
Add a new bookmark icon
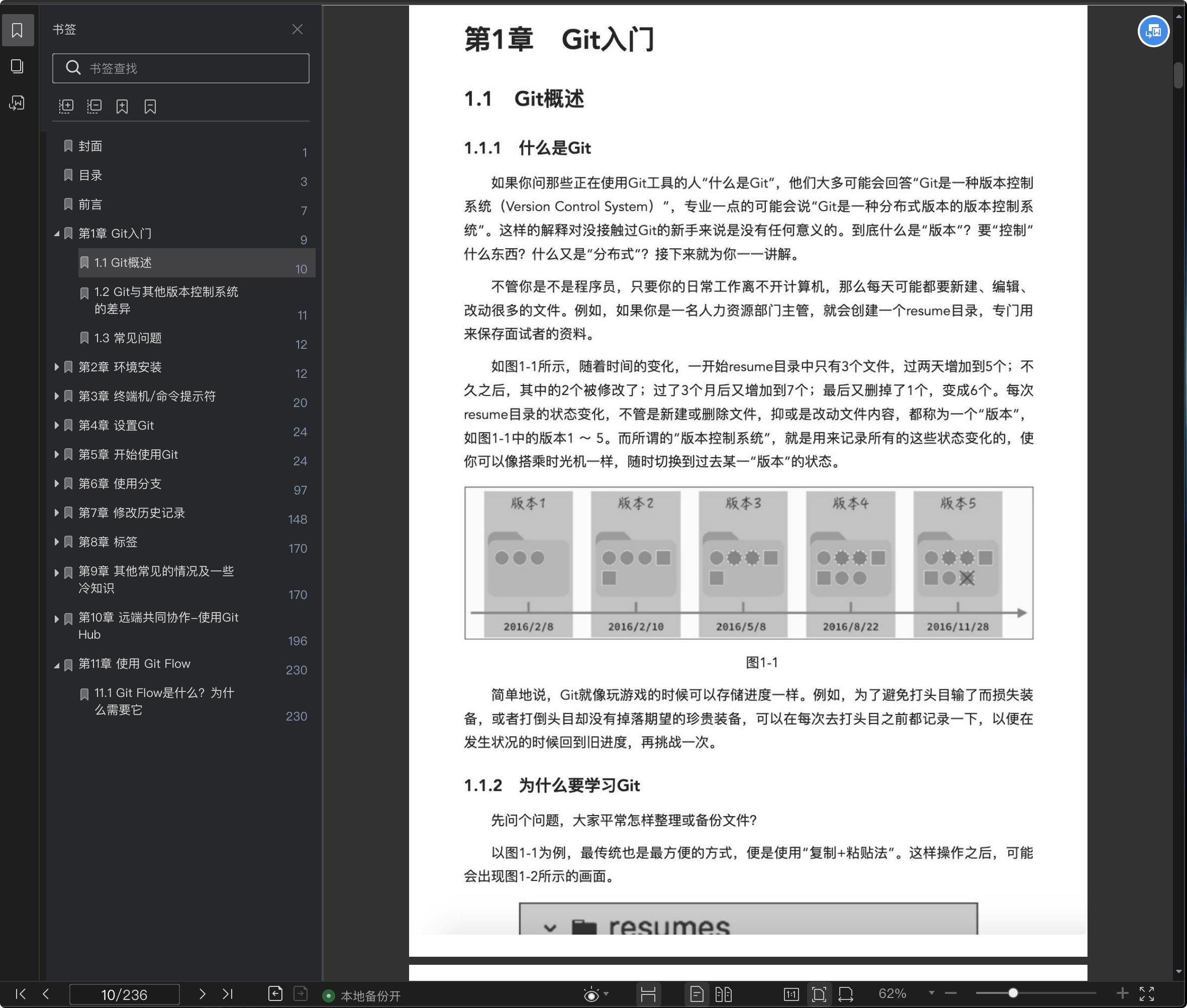point(122,107)
